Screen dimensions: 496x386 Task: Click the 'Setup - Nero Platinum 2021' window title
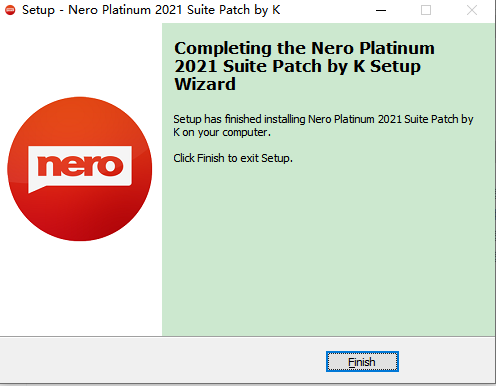tap(151, 10)
